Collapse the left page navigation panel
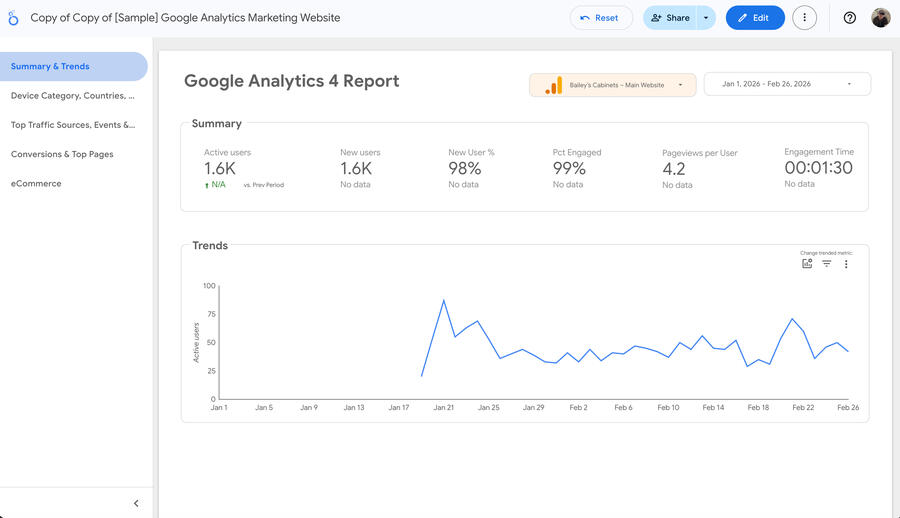This screenshot has height=518, width=900. click(x=136, y=503)
